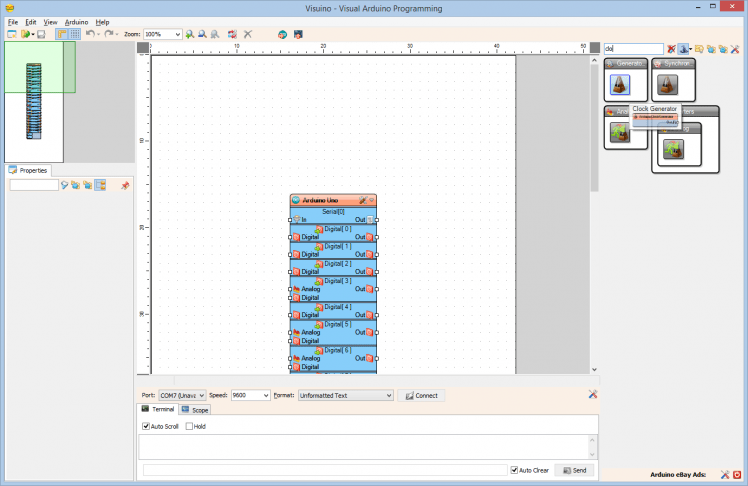Screen dimensions: 748x486
Task: Click the Connect button
Action: tap(421, 396)
